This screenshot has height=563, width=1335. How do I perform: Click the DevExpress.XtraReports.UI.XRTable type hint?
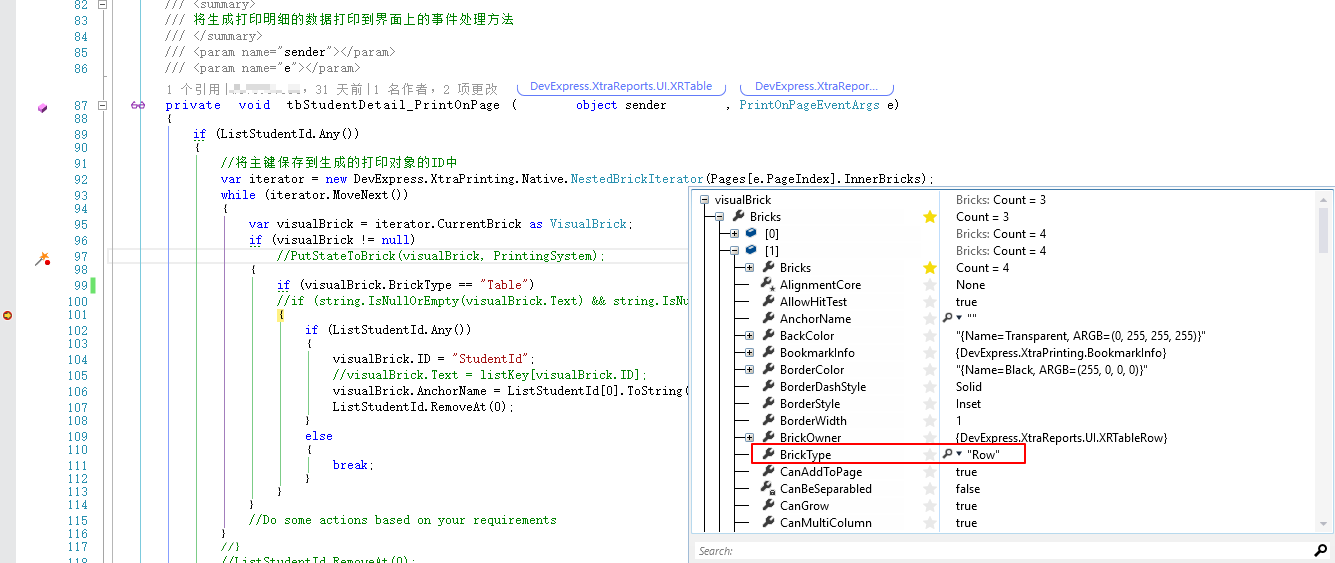coord(620,87)
